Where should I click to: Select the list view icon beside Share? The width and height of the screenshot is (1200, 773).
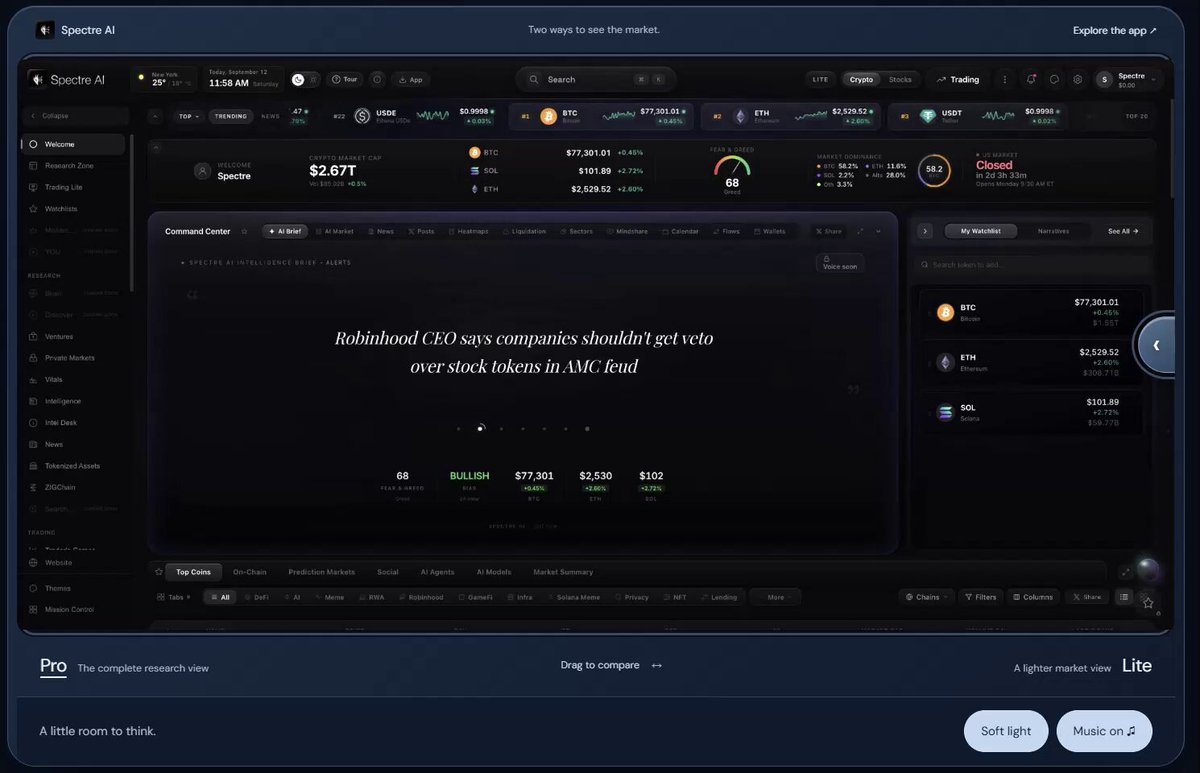[1124, 597]
